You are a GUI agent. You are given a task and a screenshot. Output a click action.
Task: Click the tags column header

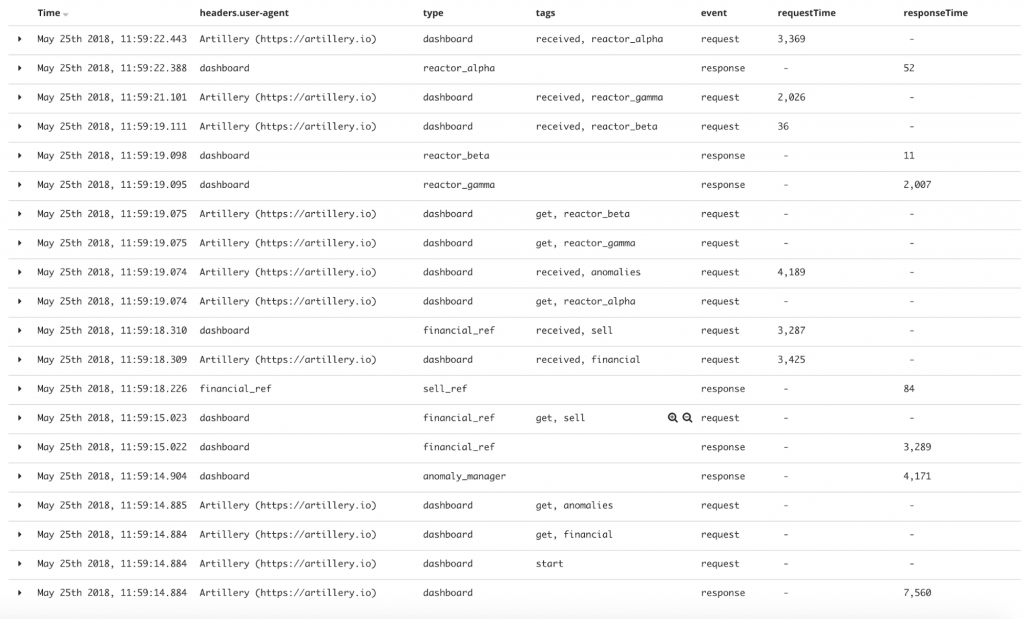(545, 14)
